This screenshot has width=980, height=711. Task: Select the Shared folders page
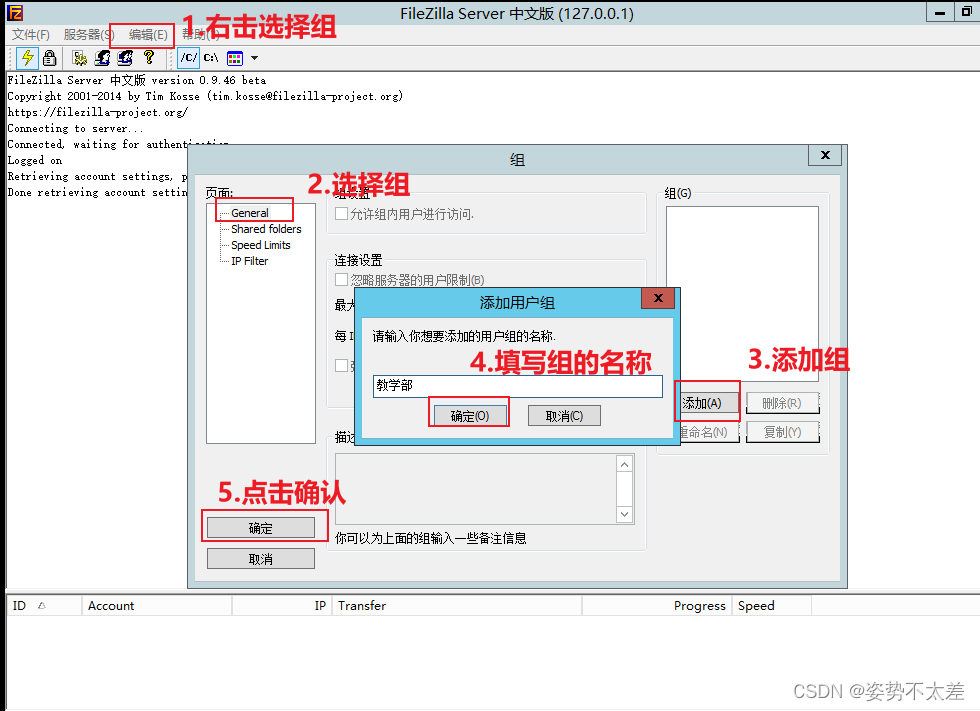[x=266, y=229]
